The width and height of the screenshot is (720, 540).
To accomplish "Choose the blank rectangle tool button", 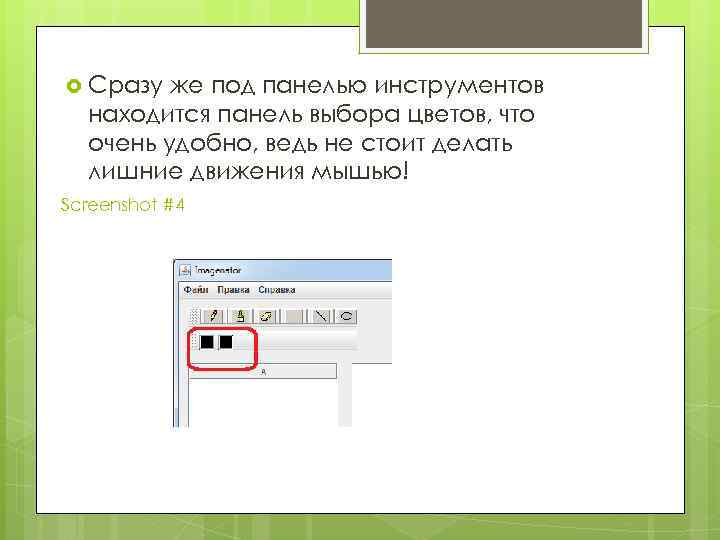I will [294, 316].
